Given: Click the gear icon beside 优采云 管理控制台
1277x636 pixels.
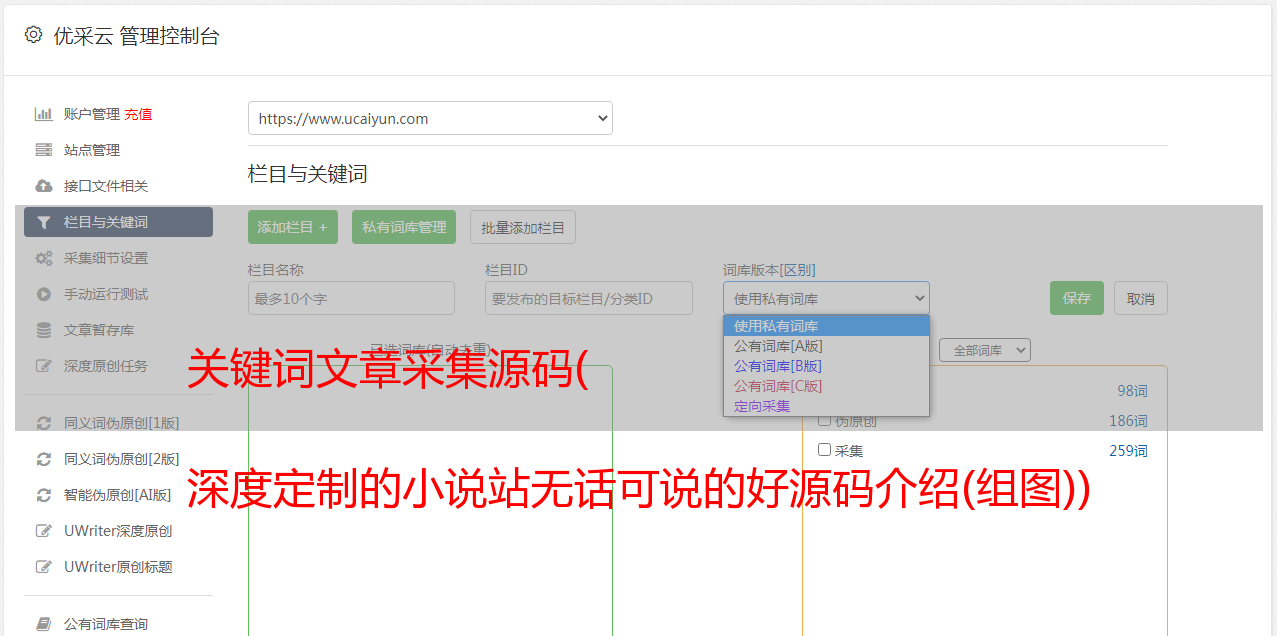Looking at the screenshot, I should click(33, 35).
